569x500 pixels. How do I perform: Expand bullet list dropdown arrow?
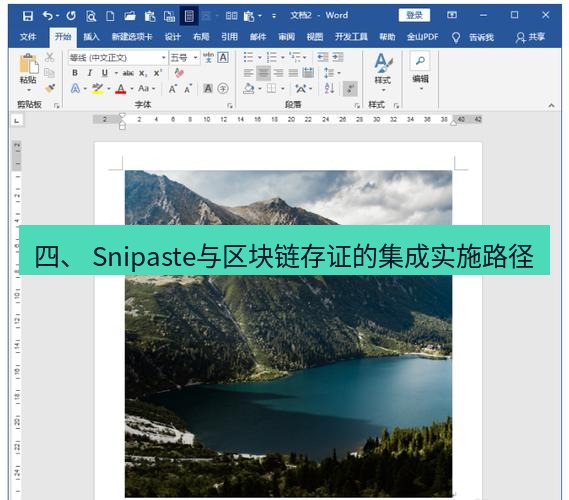[260, 57]
